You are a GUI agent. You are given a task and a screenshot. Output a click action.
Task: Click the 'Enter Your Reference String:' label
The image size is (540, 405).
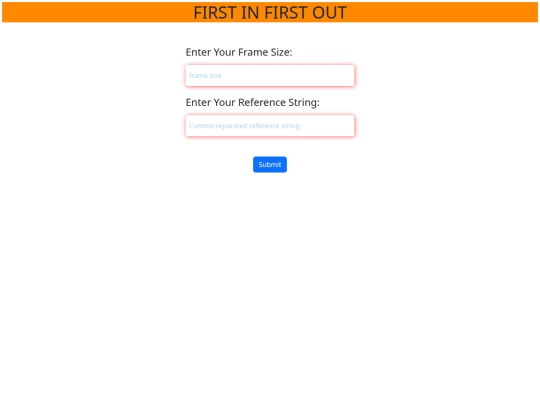(x=252, y=103)
